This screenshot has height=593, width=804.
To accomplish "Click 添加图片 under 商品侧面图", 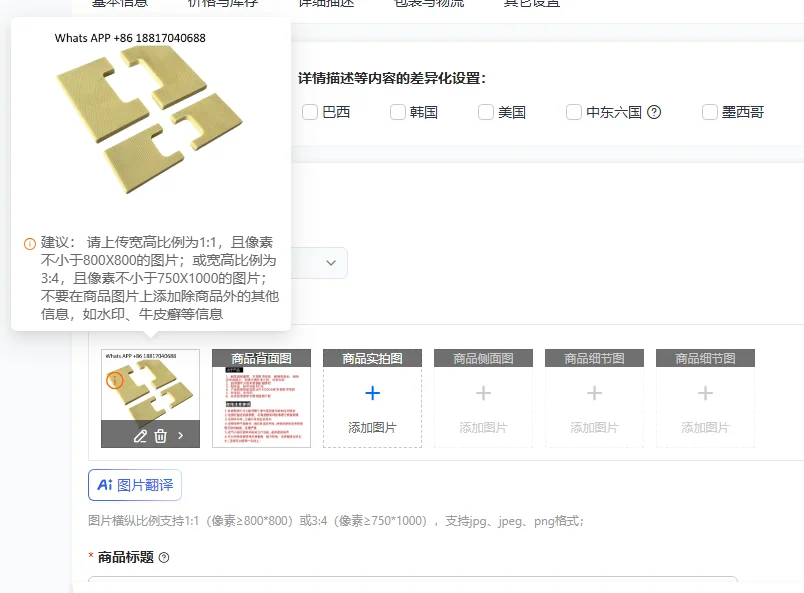I will (x=484, y=427).
